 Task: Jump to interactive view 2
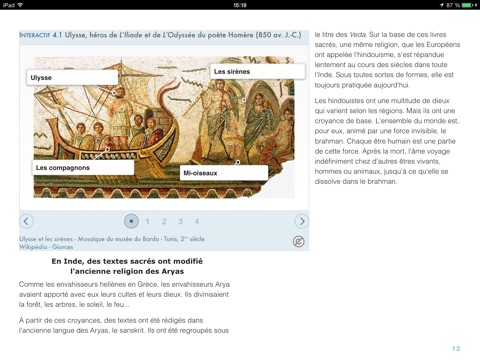pyautogui.click(x=164, y=221)
